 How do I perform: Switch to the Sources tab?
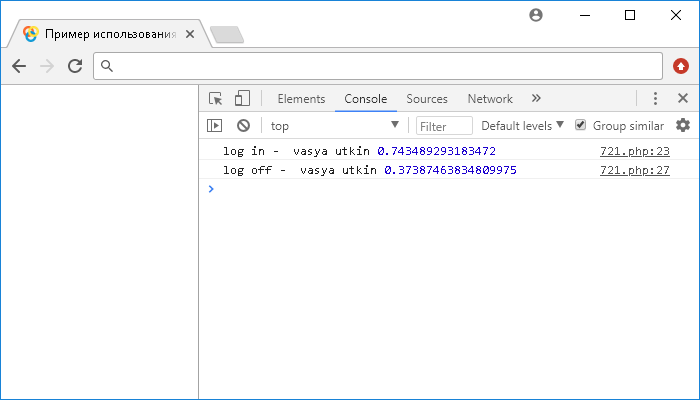(427, 99)
